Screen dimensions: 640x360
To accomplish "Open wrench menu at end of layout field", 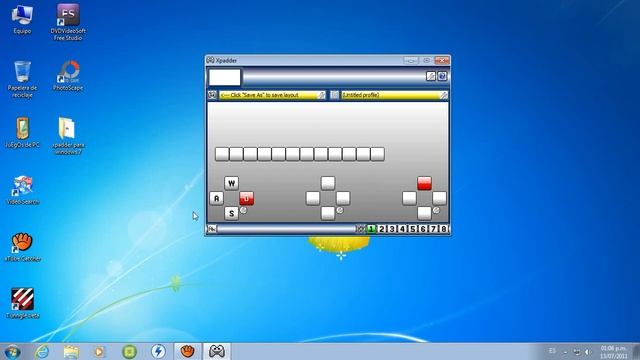I will click(x=322, y=95).
